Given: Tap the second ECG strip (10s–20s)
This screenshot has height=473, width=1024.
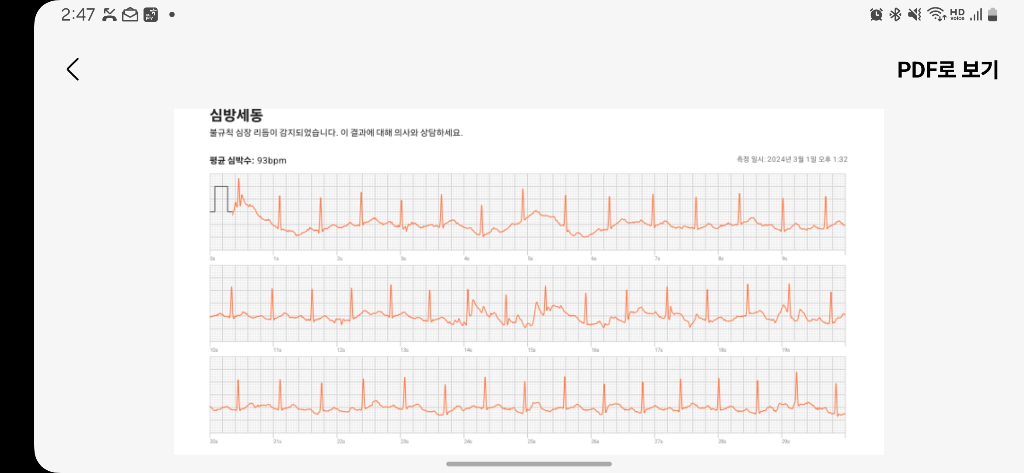Looking at the screenshot, I should click(527, 305).
